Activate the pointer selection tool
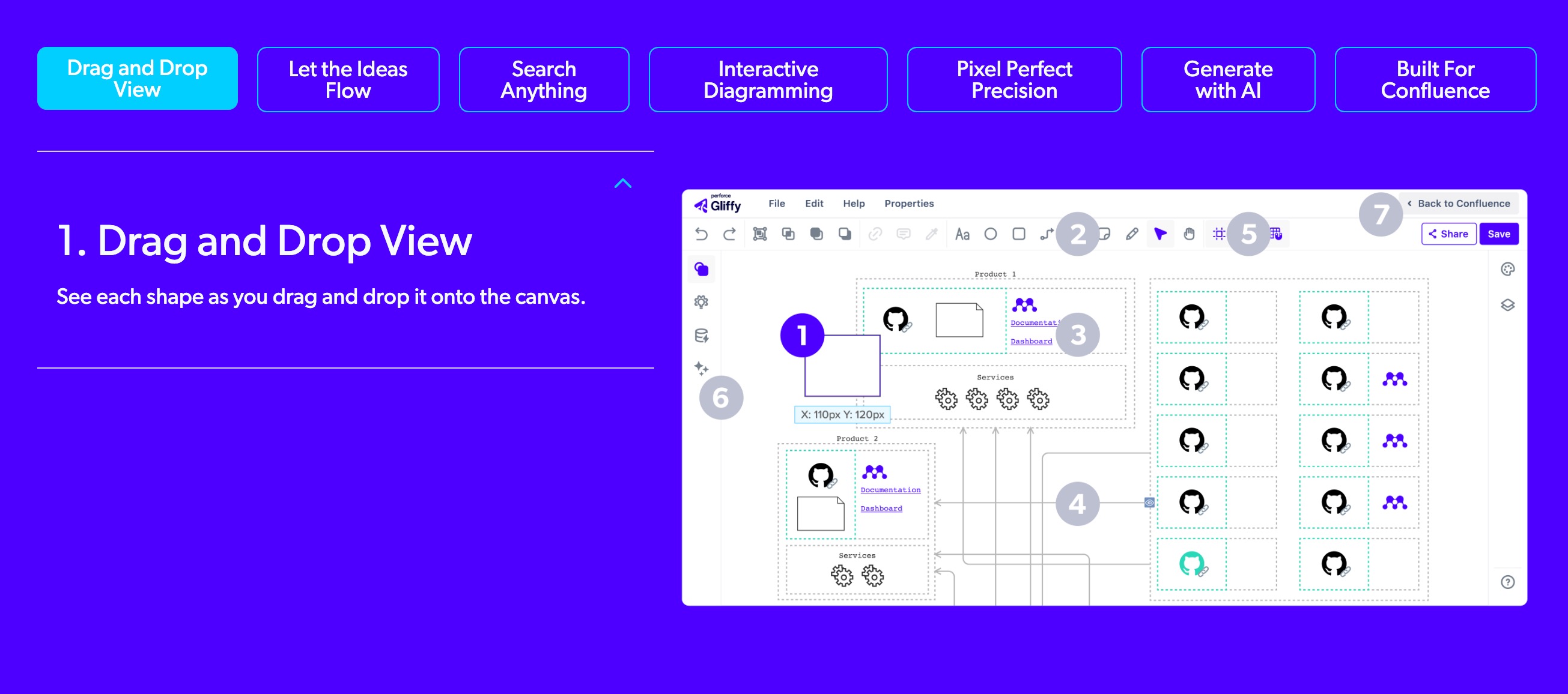Viewport: 1568px width, 694px height. pos(1160,234)
